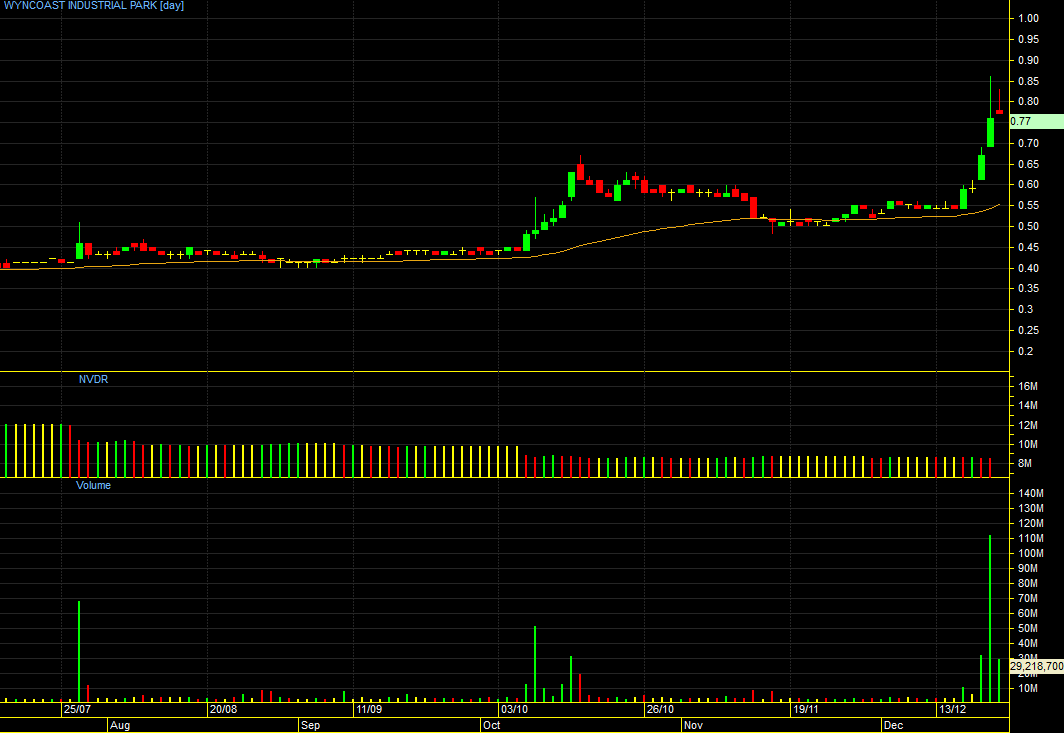
Task: Click the 0.55 price axis value
Action: point(1029,206)
